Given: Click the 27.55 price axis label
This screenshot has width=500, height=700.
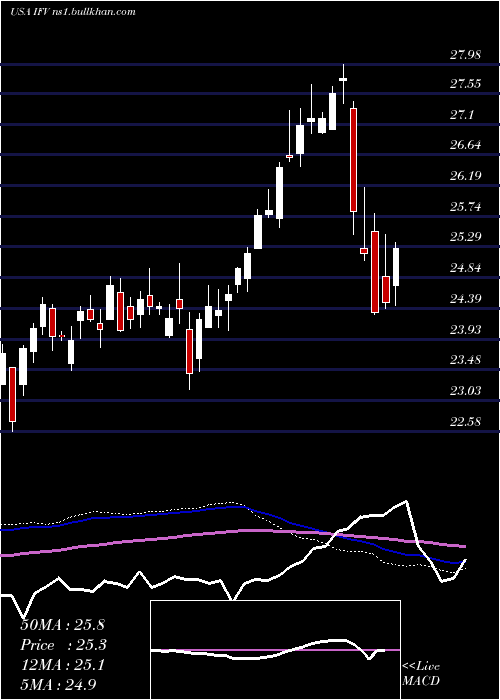Looking at the screenshot, I should click(x=466, y=83).
